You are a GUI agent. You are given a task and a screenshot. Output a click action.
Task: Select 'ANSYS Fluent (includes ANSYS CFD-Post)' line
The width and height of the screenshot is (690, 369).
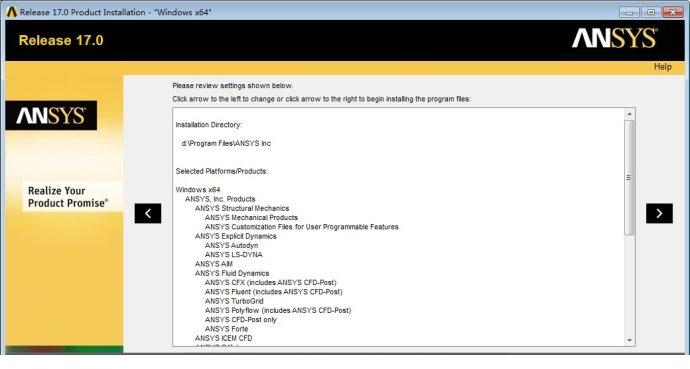(274, 292)
